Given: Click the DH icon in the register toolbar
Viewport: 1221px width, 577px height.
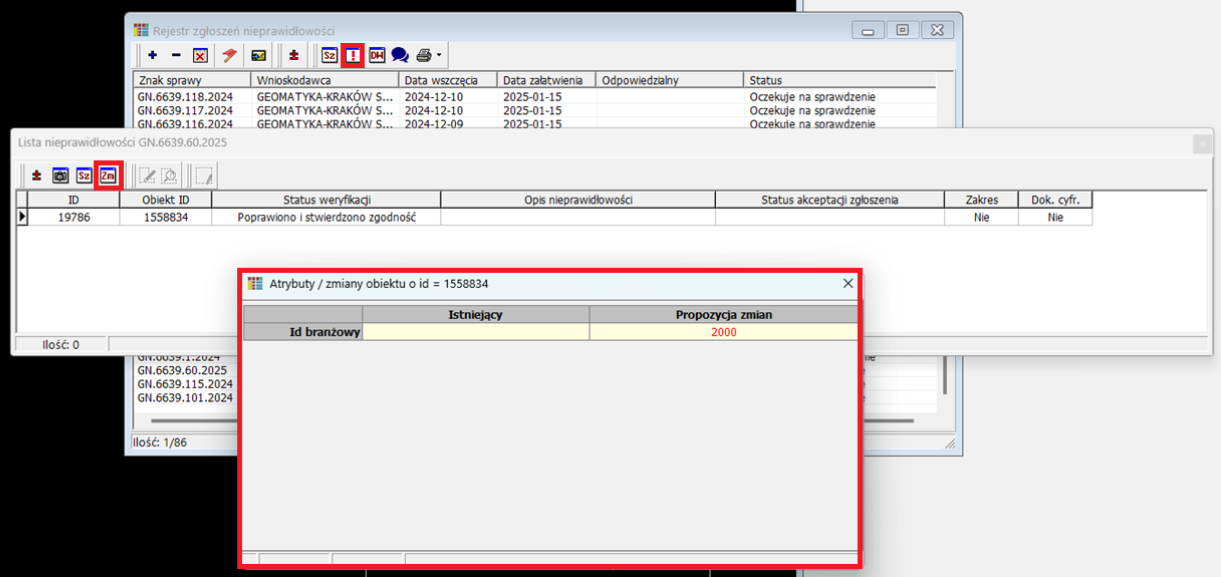Looking at the screenshot, I should coord(377,56).
